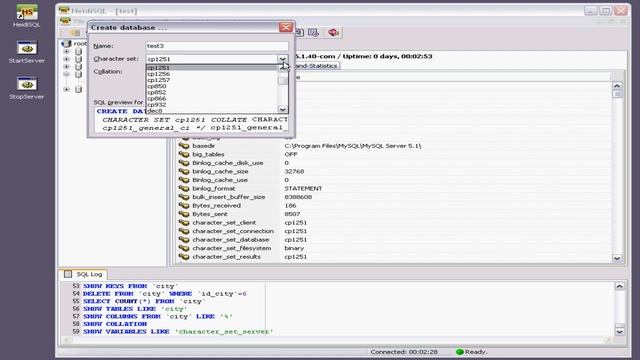This screenshot has width=640, height=360.
Task: Click the green Ready status indicator
Action: [x=460, y=352]
